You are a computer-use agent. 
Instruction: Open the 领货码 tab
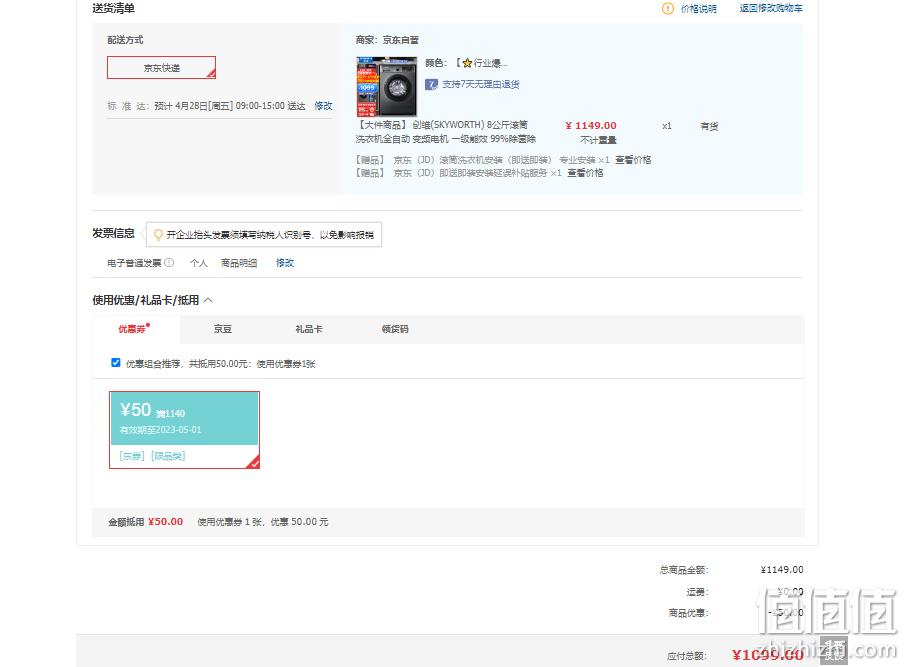coord(395,329)
